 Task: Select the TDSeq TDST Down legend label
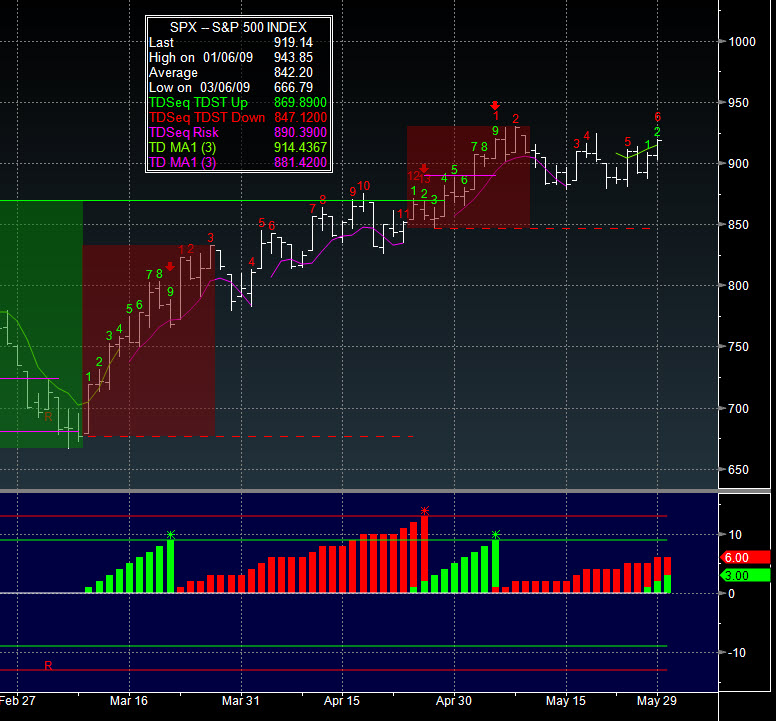click(x=207, y=117)
